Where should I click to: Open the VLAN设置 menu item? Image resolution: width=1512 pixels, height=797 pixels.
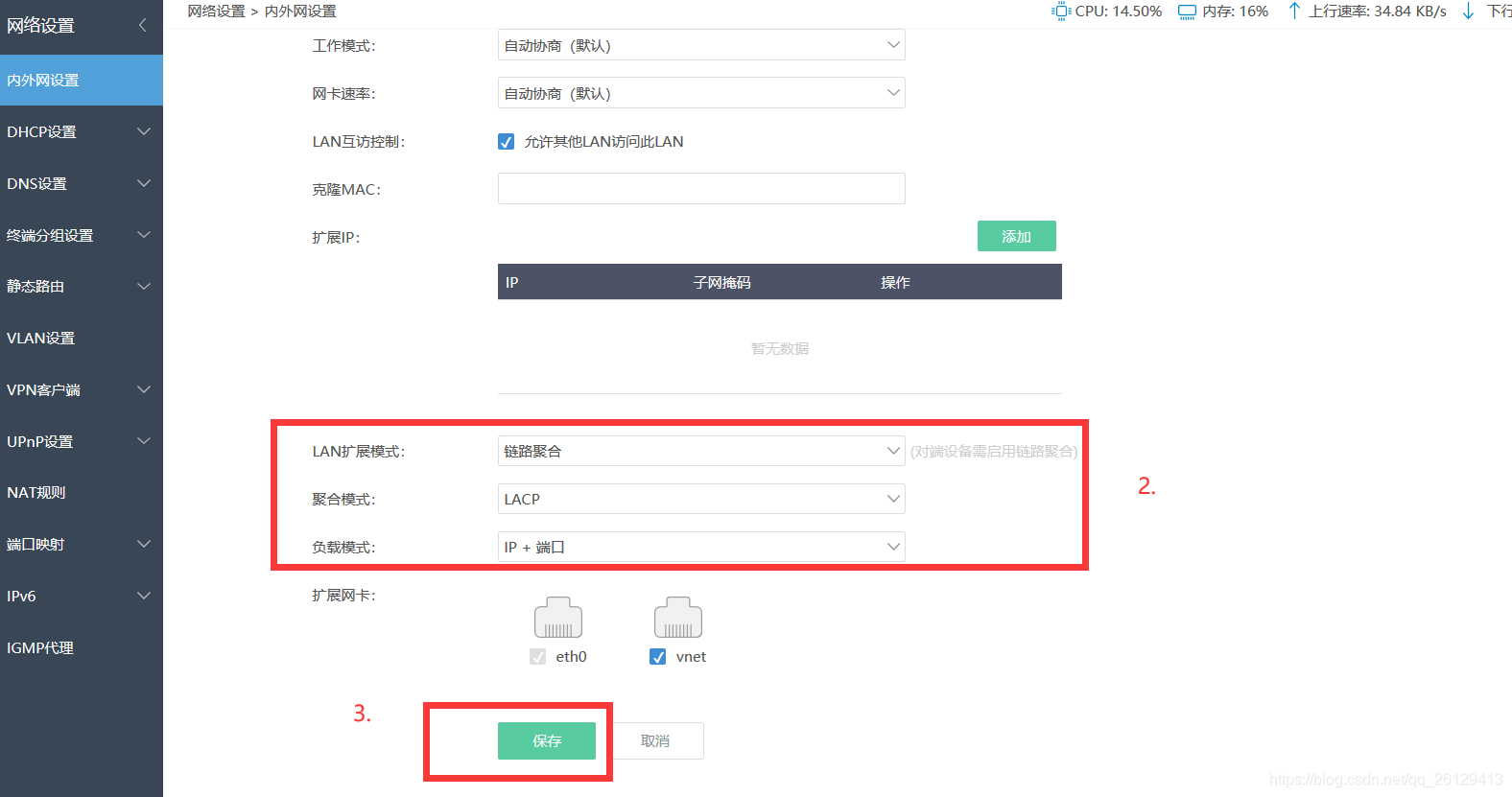pyautogui.click(x=82, y=338)
